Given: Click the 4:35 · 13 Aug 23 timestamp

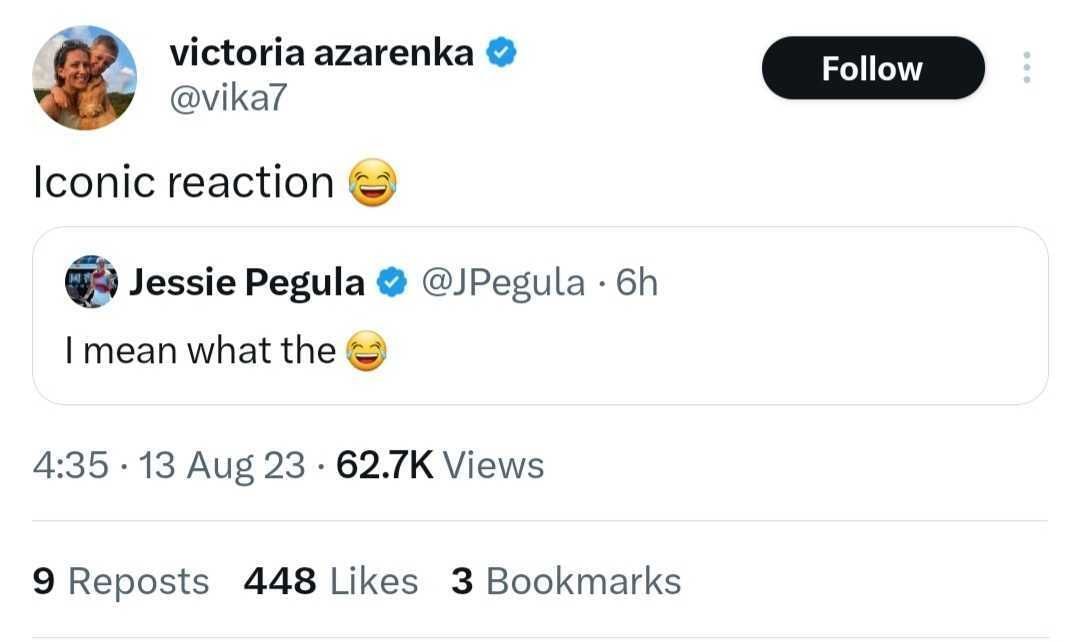Looking at the screenshot, I should (x=169, y=465).
